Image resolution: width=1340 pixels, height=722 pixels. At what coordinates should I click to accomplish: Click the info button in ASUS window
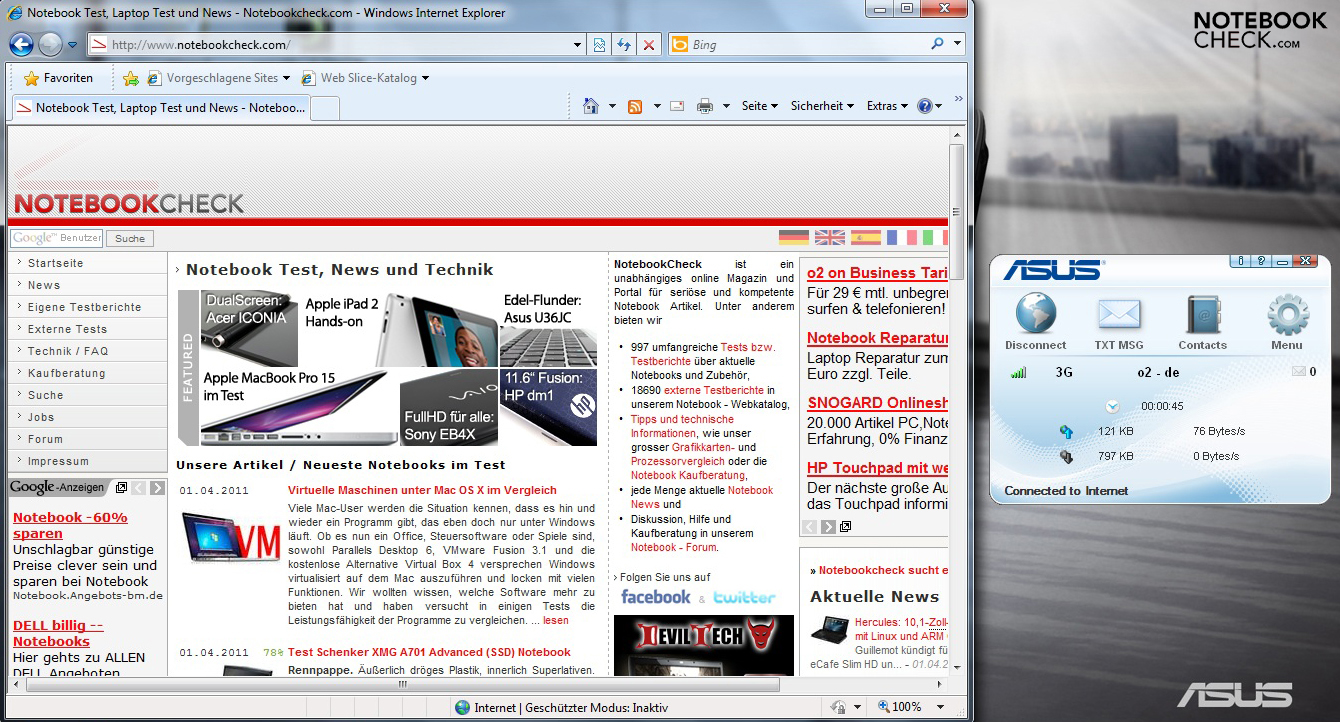(x=1240, y=261)
